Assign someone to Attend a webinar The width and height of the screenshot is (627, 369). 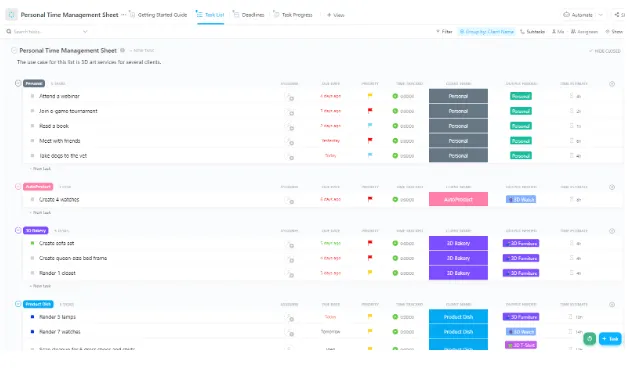[x=289, y=97]
